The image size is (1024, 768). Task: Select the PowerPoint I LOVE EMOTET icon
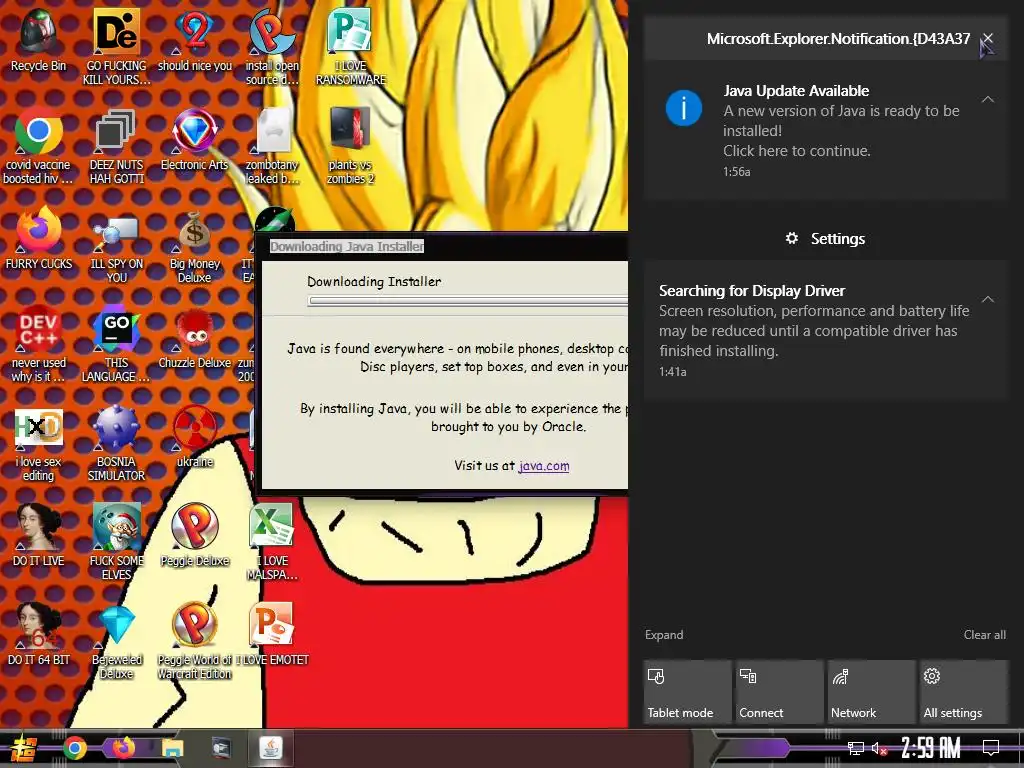[x=272, y=633]
